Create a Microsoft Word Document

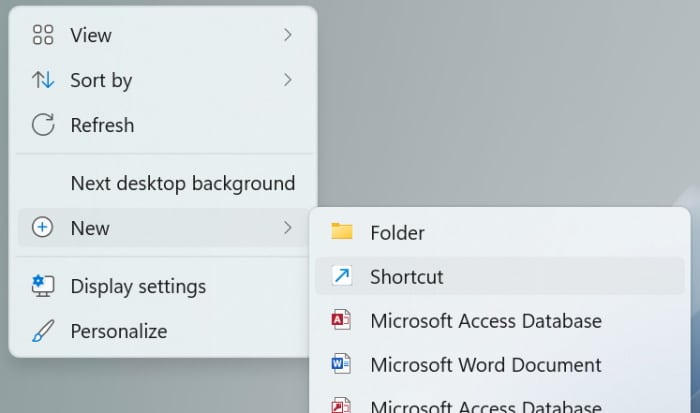pyautogui.click(x=500, y=365)
